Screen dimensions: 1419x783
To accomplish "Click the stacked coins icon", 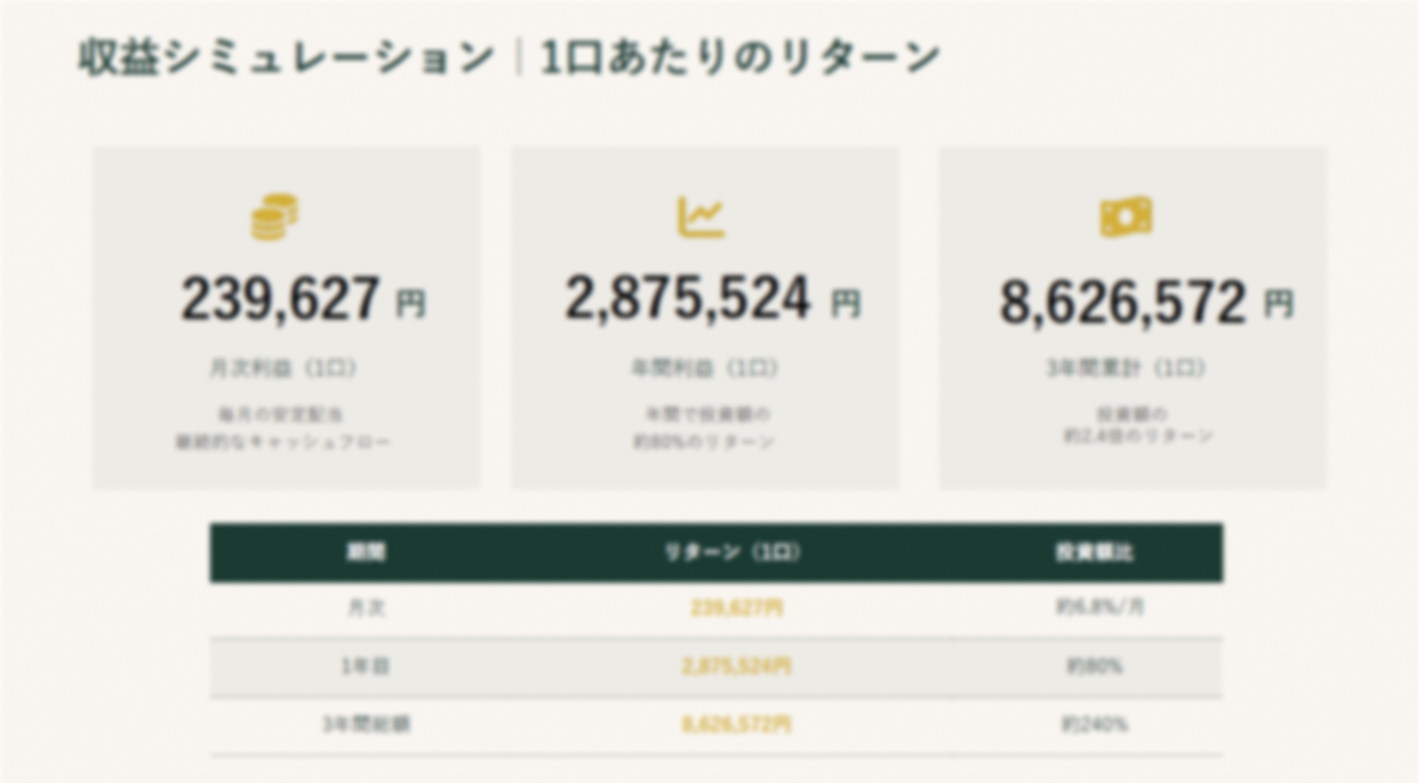I will [x=275, y=217].
